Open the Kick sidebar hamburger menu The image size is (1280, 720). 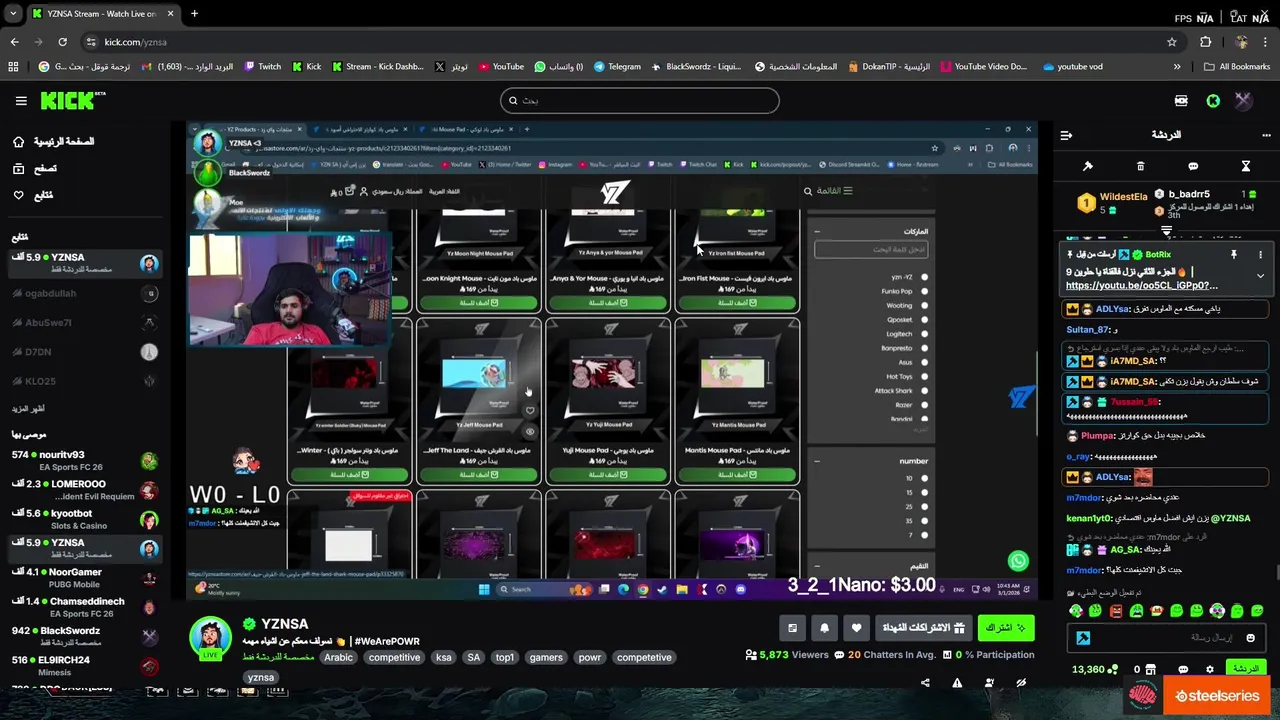tap(21, 101)
